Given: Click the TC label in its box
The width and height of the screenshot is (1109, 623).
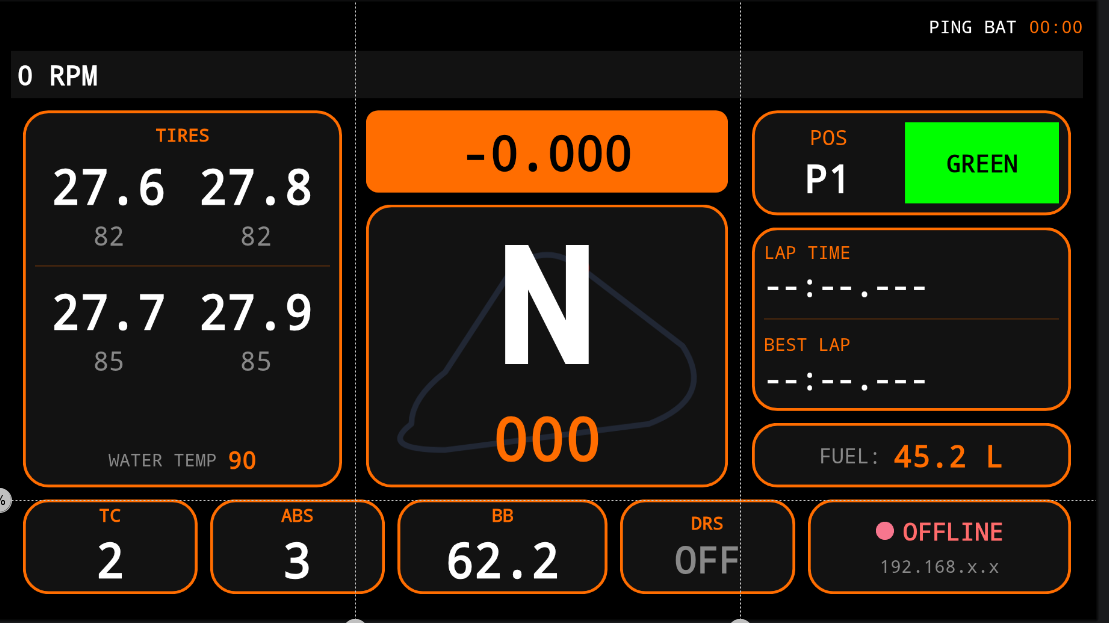Looking at the screenshot, I should [110, 516].
